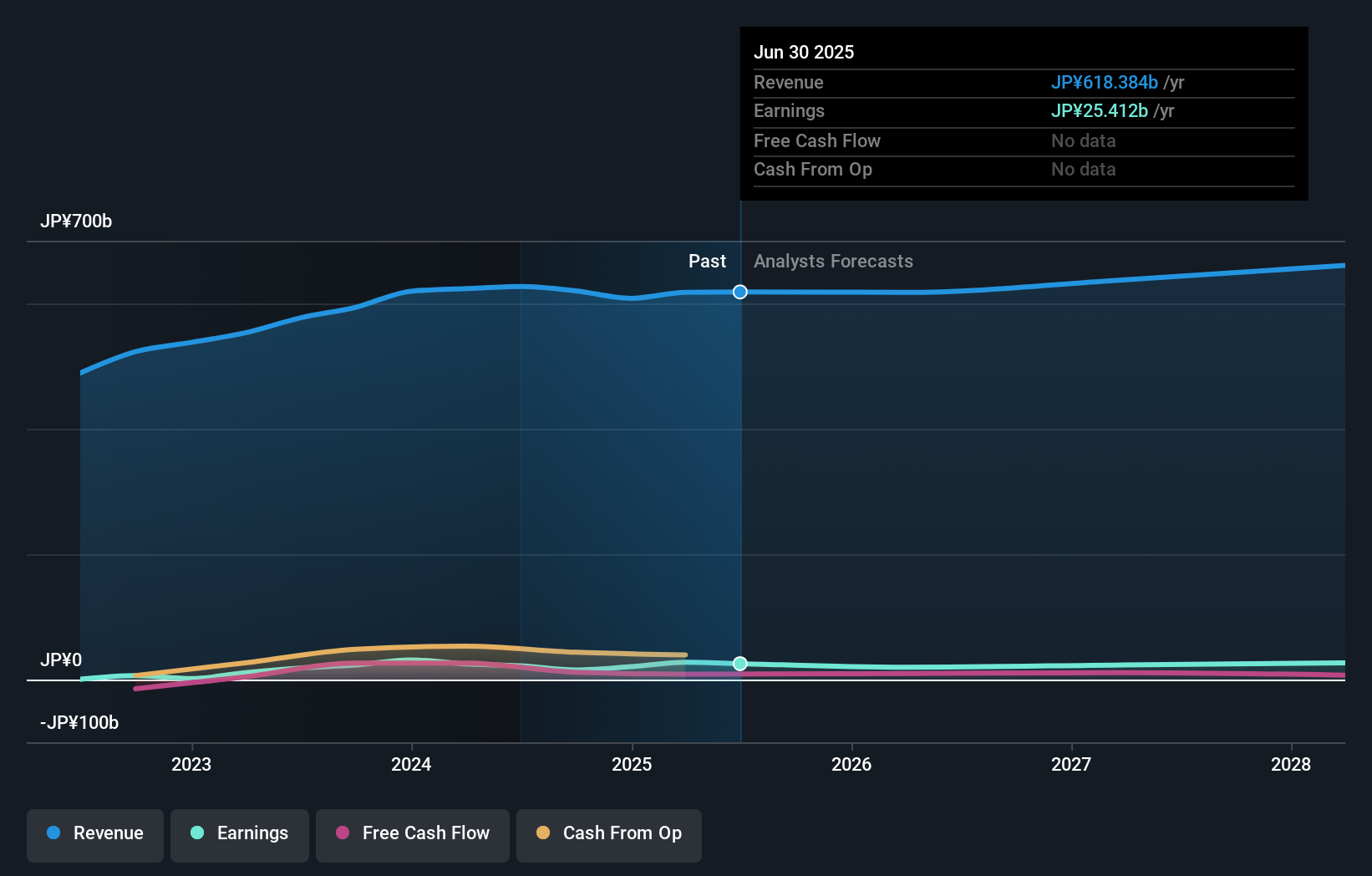Click the JP¥618.384b Revenue value link
The width and height of the screenshot is (1372, 876).
(1104, 83)
